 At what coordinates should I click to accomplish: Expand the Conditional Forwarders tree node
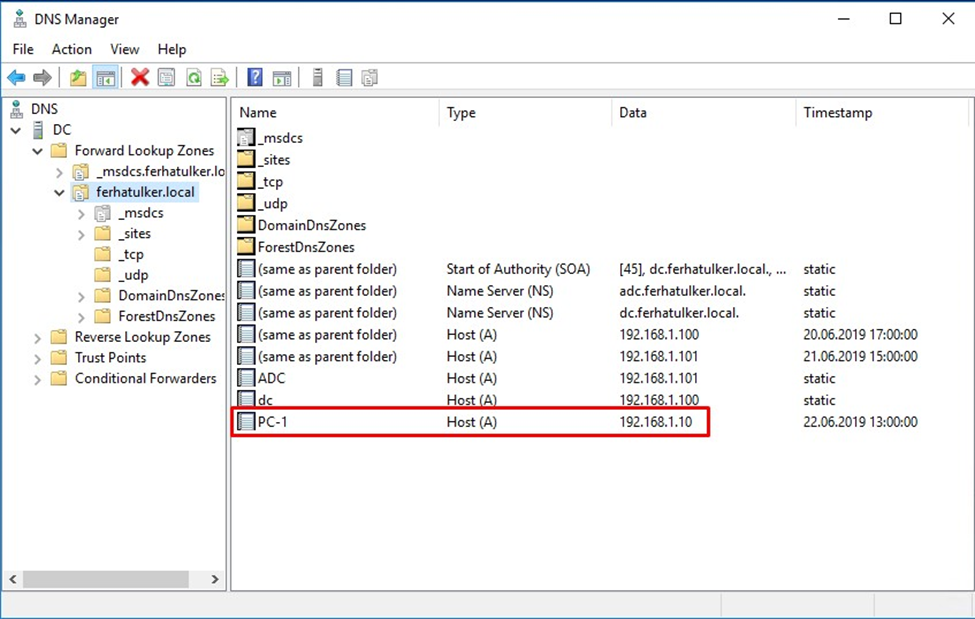pos(38,379)
